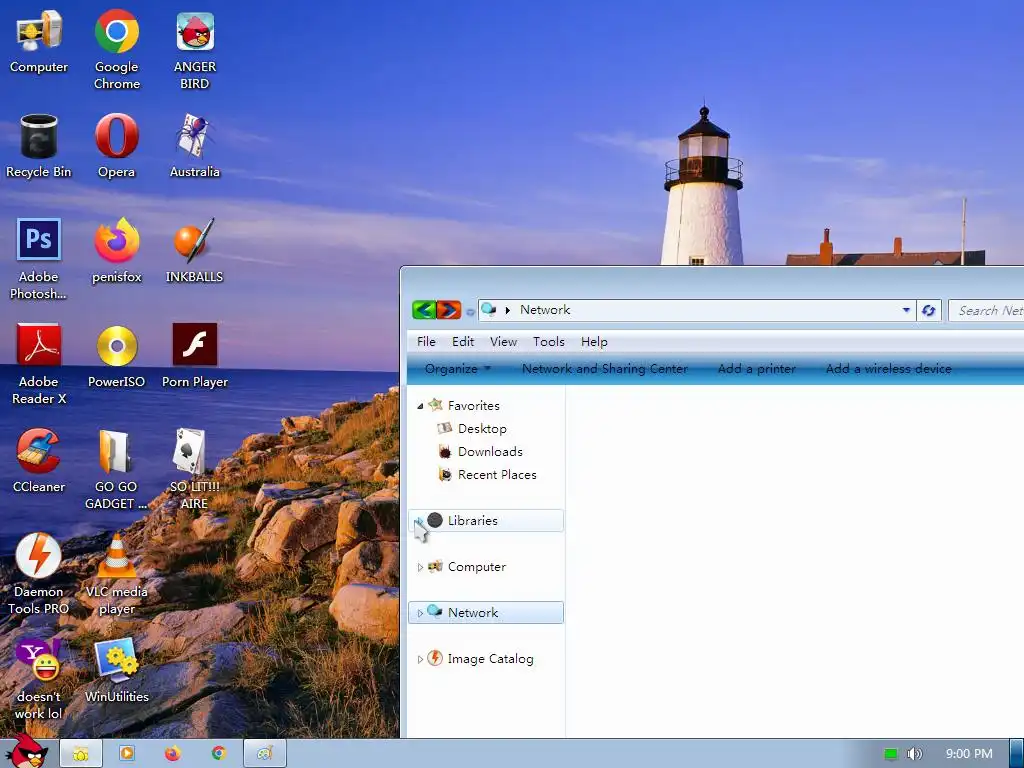
Task: Refresh the Network folder view
Action: coord(928,310)
